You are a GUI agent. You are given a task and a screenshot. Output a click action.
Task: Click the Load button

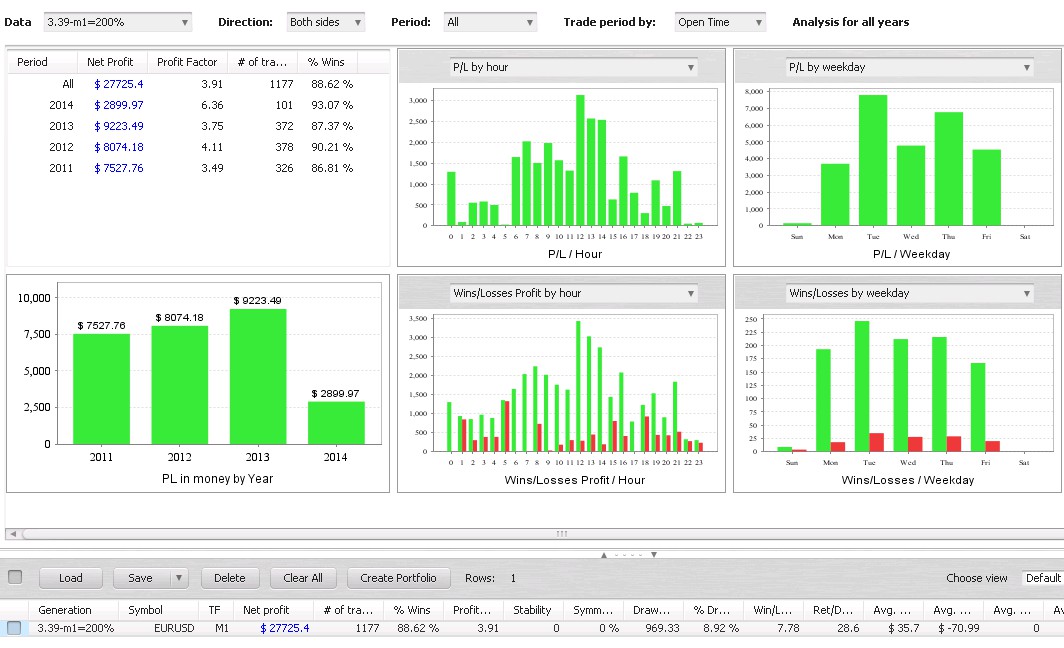tap(71, 578)
